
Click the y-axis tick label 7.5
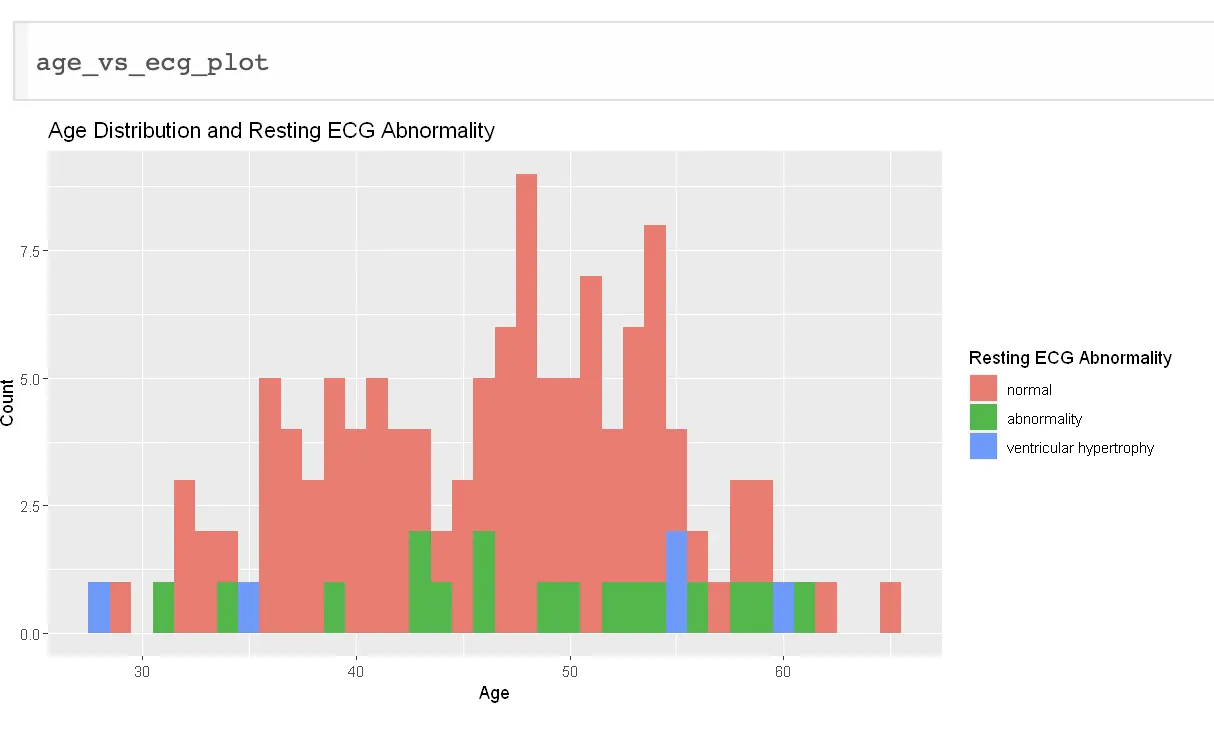[30, 251]
